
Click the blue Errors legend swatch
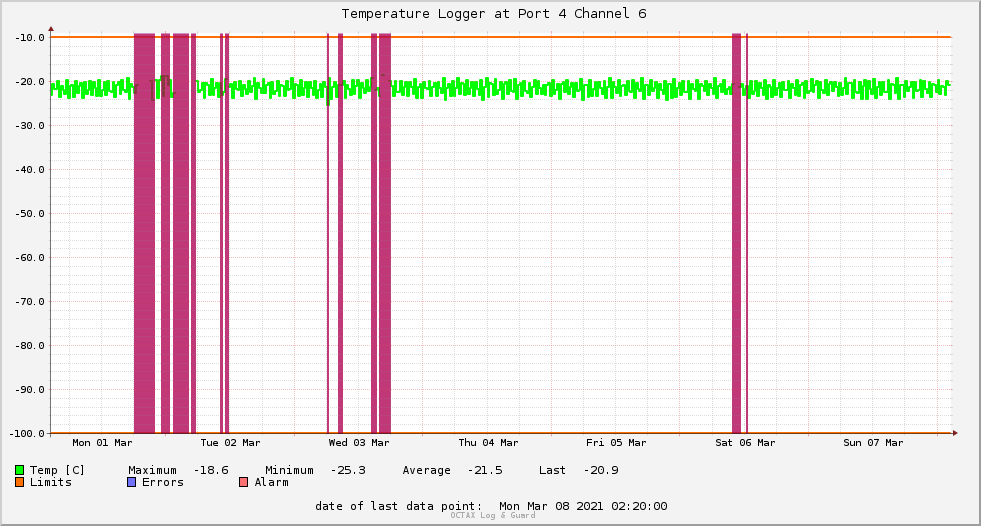[x=131, y=482]
